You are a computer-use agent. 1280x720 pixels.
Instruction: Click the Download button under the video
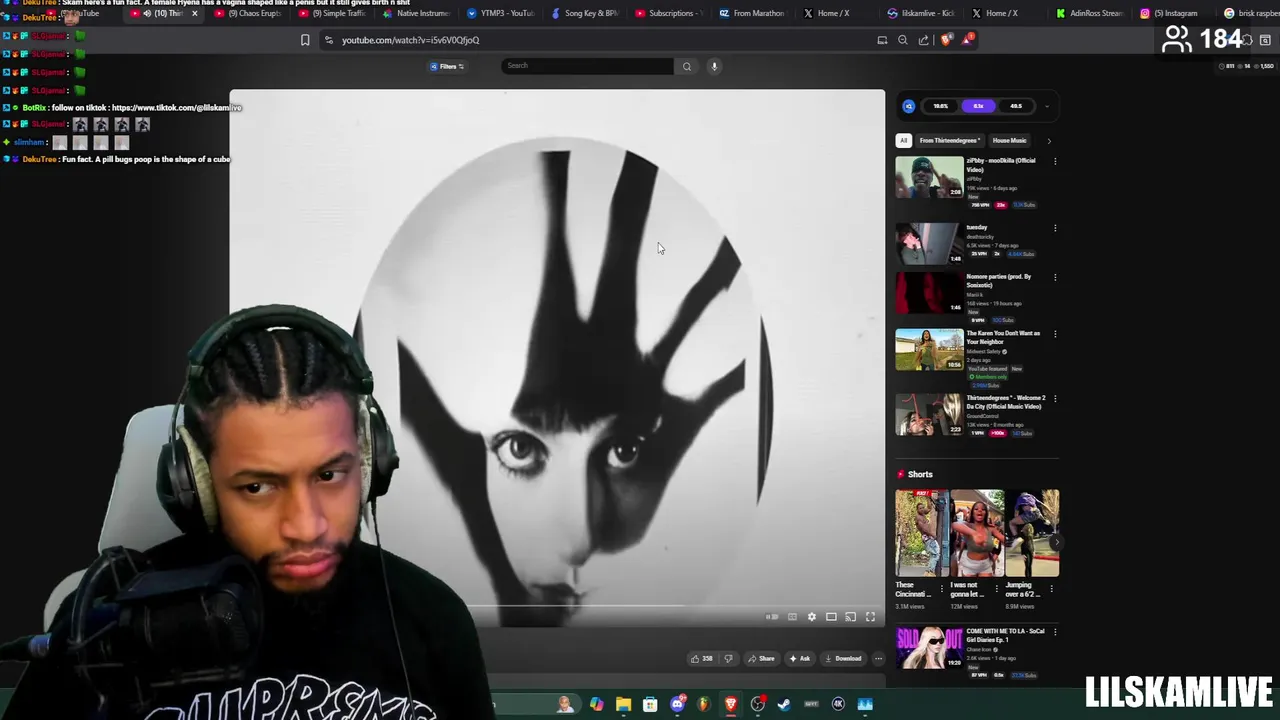[x=843, y=658]
